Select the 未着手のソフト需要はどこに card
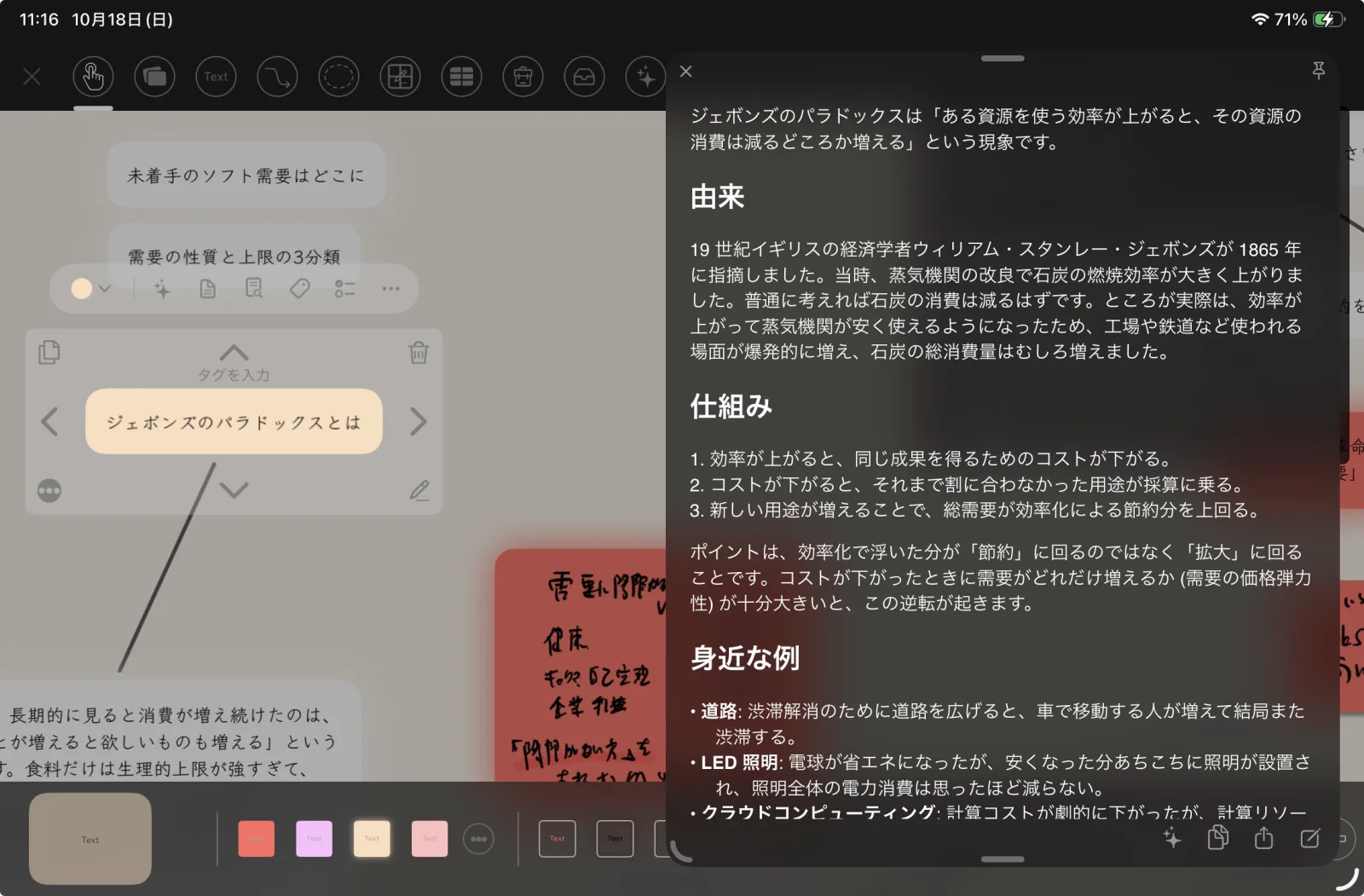Screen dimensions: 1364x896 (x=246, y=176)
